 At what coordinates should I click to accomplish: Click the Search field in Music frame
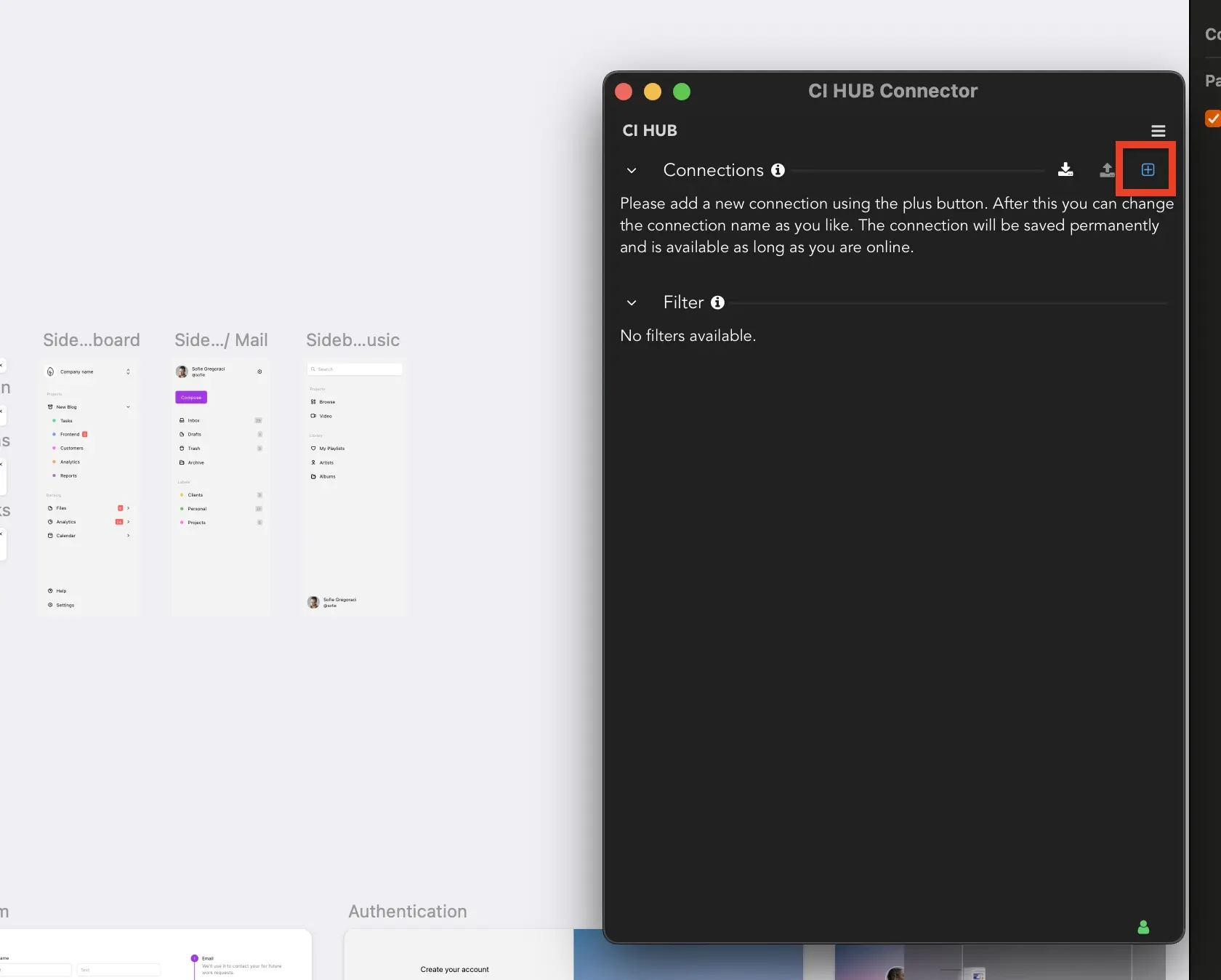355,369
